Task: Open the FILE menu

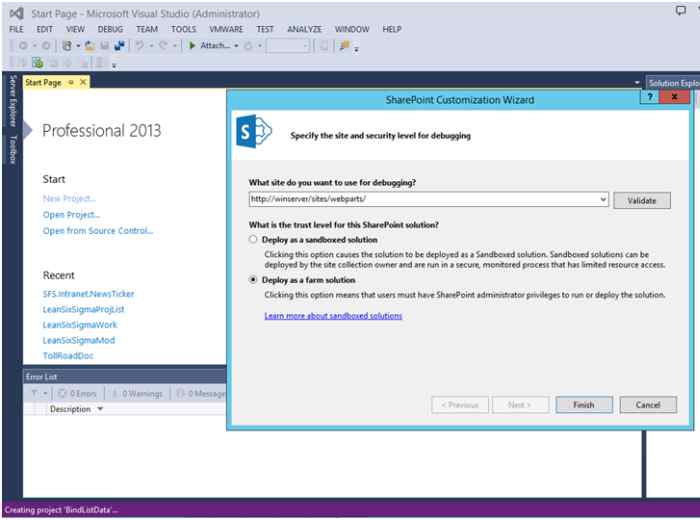Action: coord(17,29)
